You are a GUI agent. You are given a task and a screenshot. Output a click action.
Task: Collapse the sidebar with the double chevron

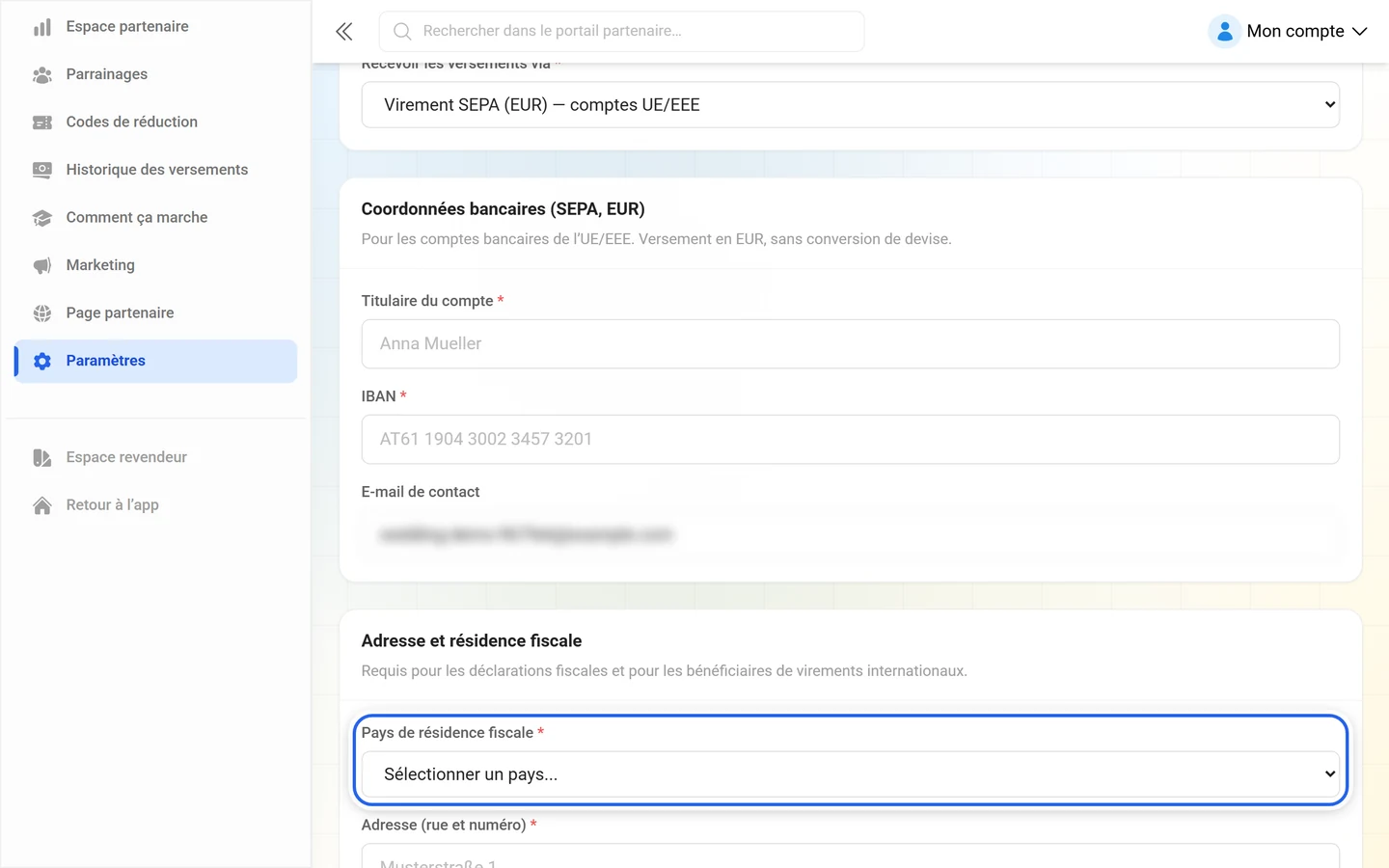344,32
